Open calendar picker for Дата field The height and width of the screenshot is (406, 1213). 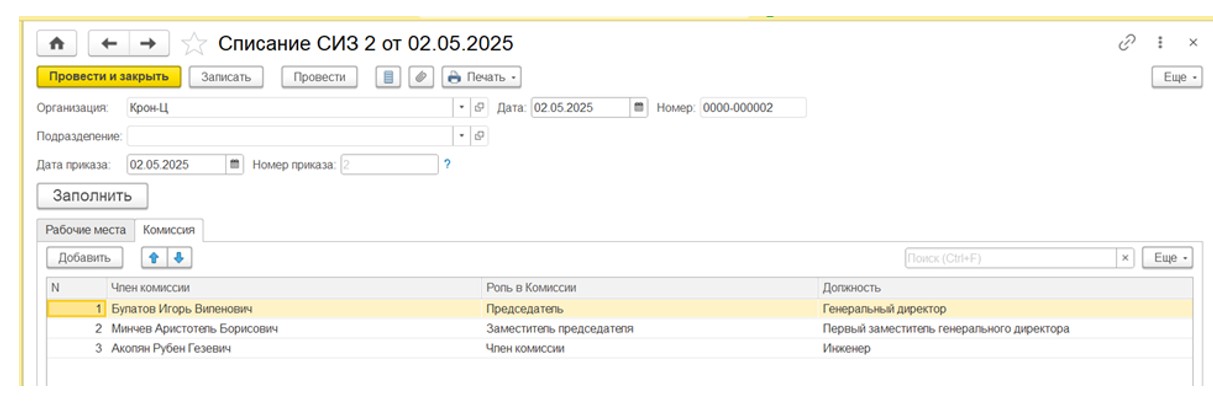pyautogui.click(x=639, y=108)
